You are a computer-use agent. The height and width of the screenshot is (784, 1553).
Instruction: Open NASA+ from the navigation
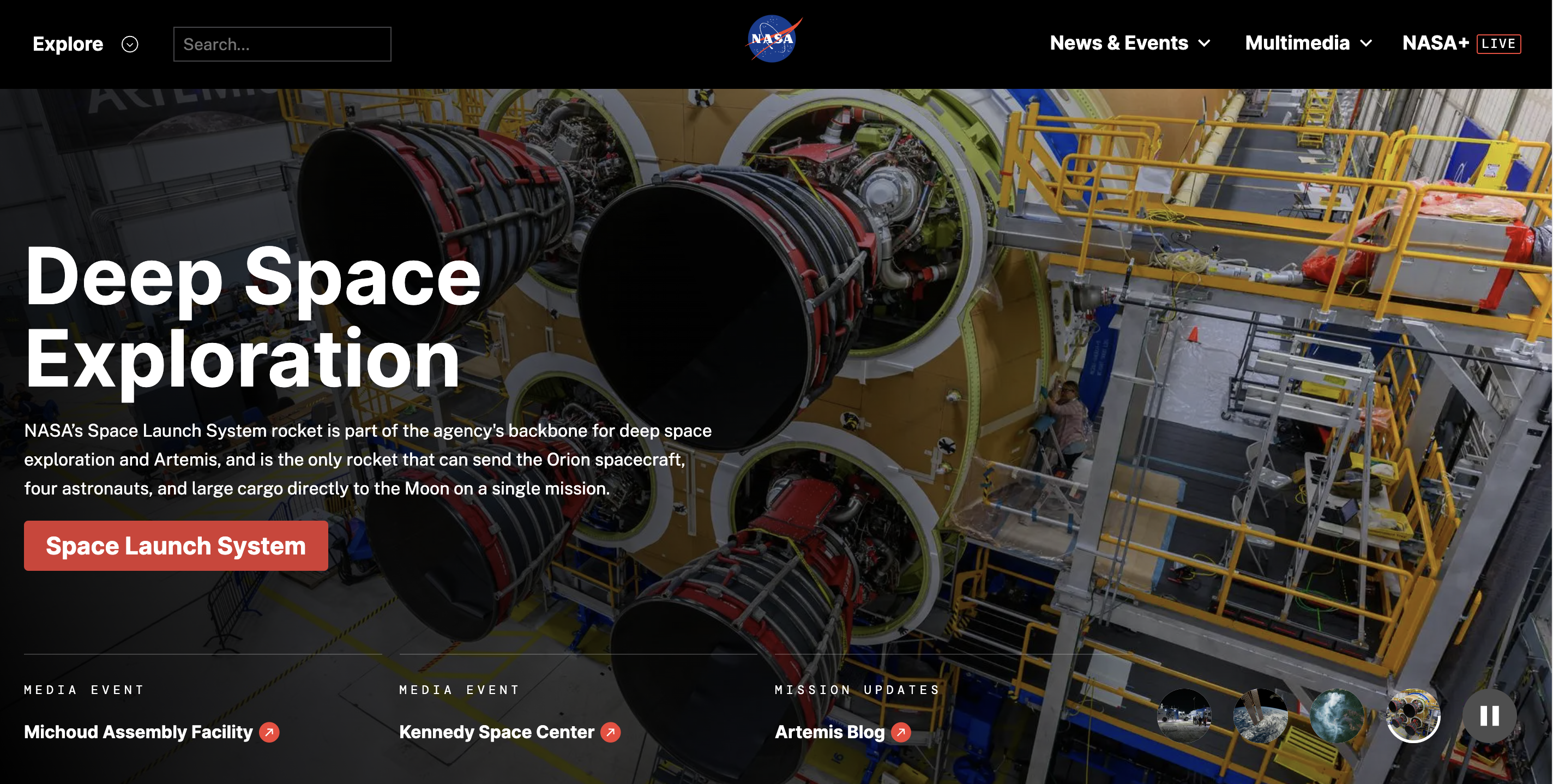[x=1435, y=44]
